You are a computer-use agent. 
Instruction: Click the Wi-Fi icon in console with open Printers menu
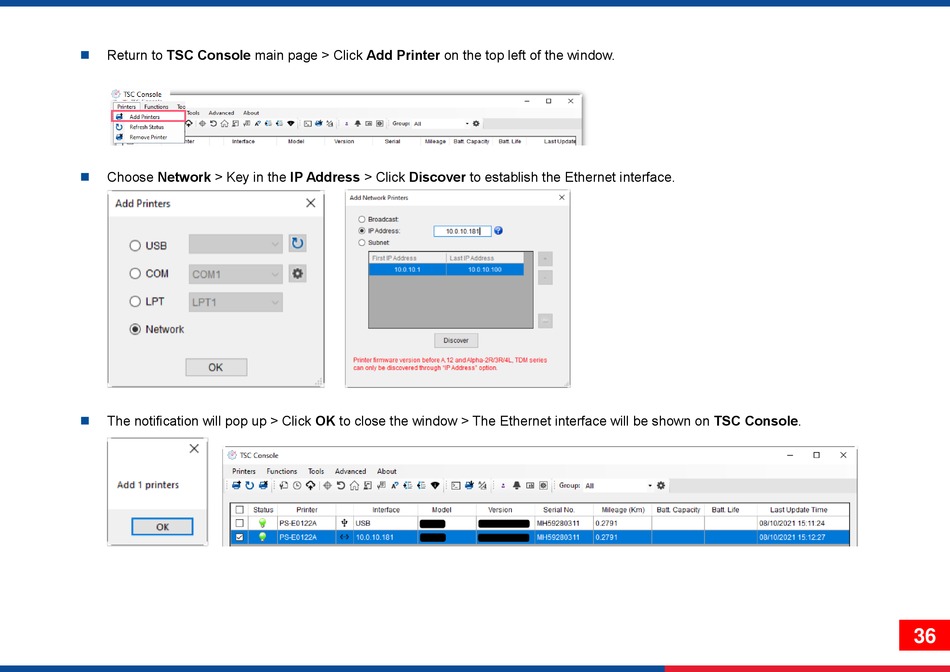point(291,124)
